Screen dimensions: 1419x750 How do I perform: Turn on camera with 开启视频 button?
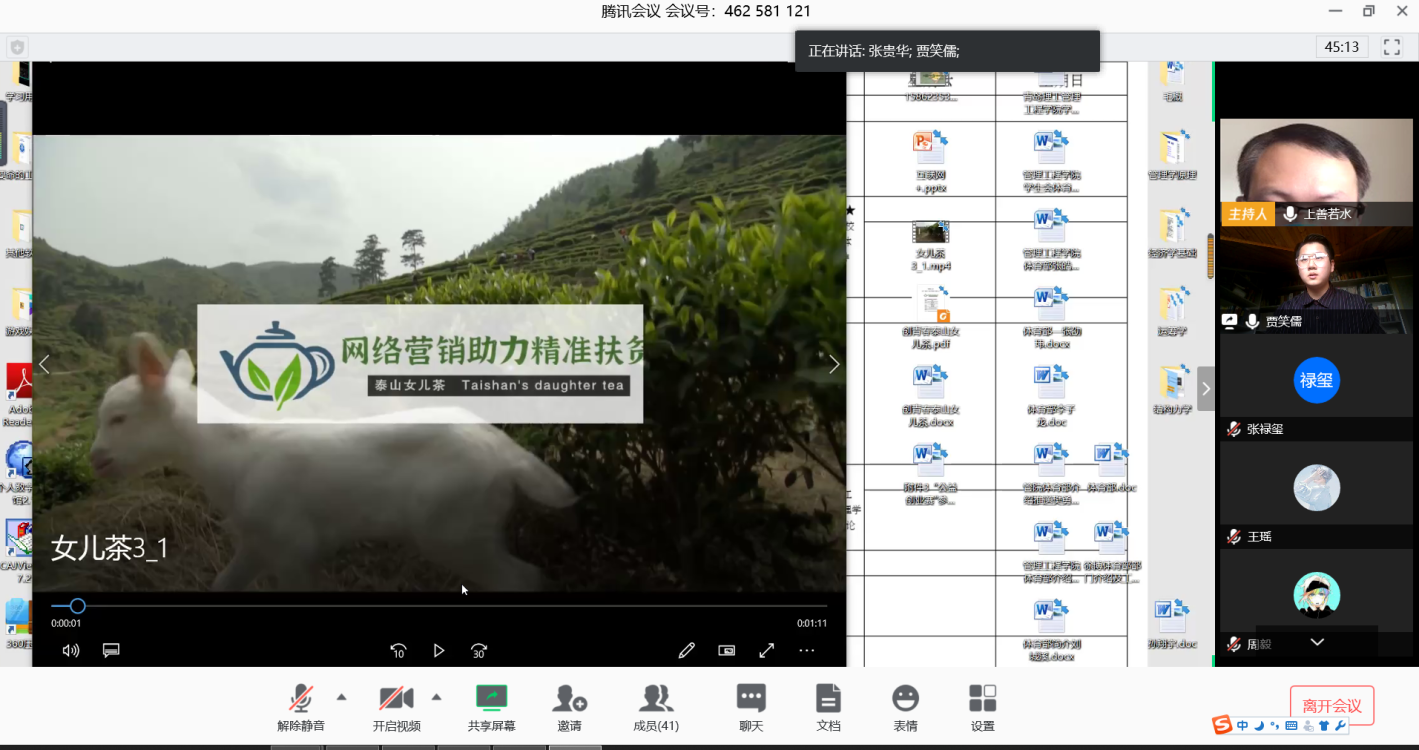396,706
